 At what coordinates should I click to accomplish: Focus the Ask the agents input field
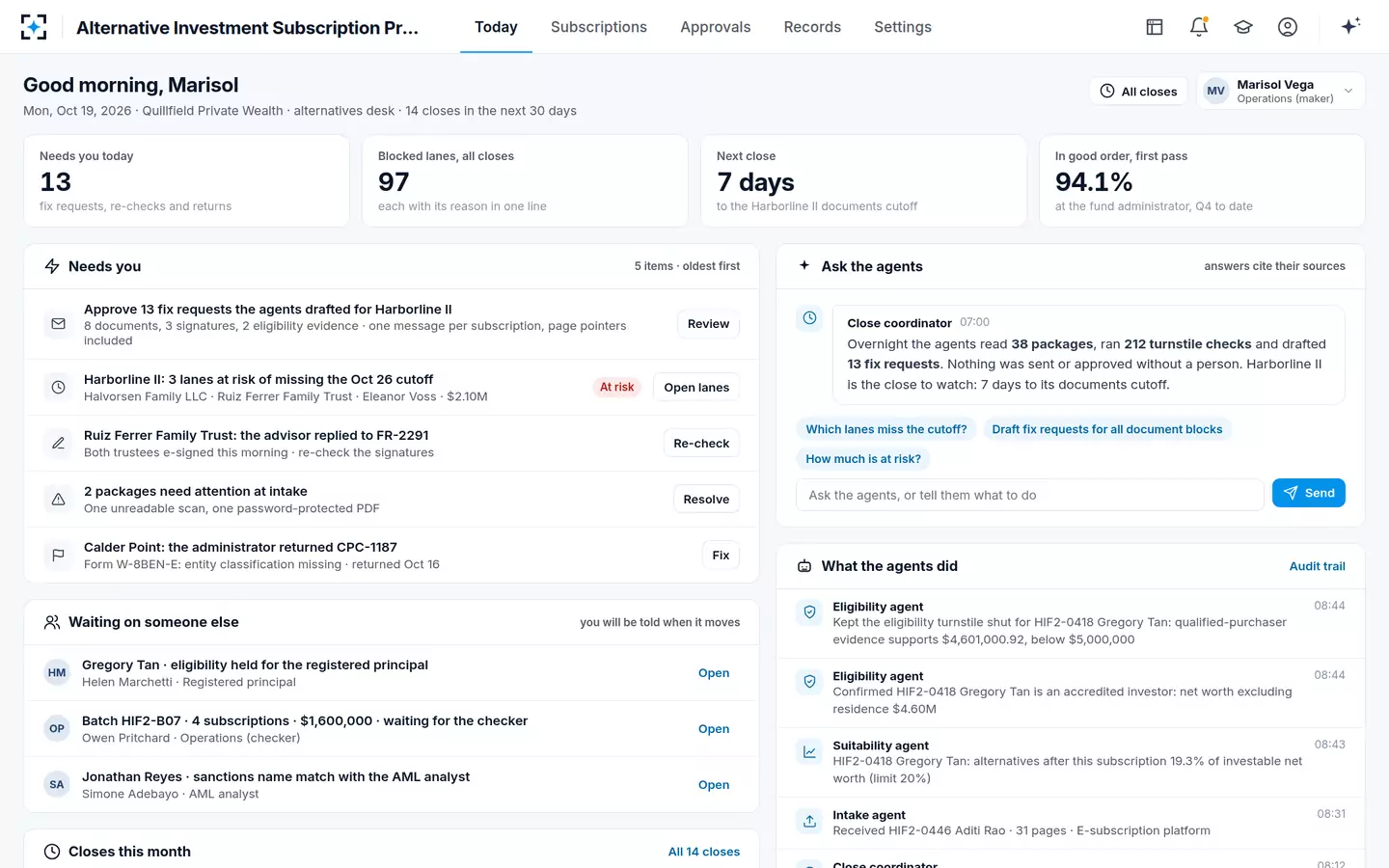click(x=1029, y=495)
